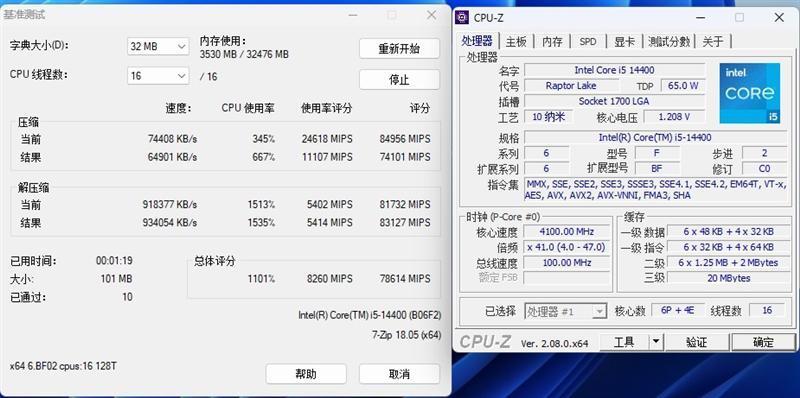Switch to the SPD tab in CPU-Z
The width and height of the screenshot is (800, 398).
[x=588, y=41]
